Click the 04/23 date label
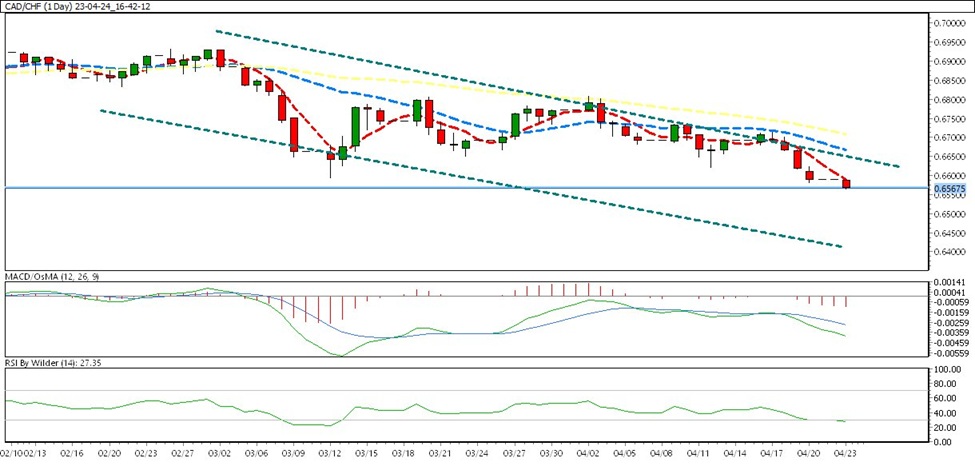This screenshot has width=975, height=474. click(844, 454)
